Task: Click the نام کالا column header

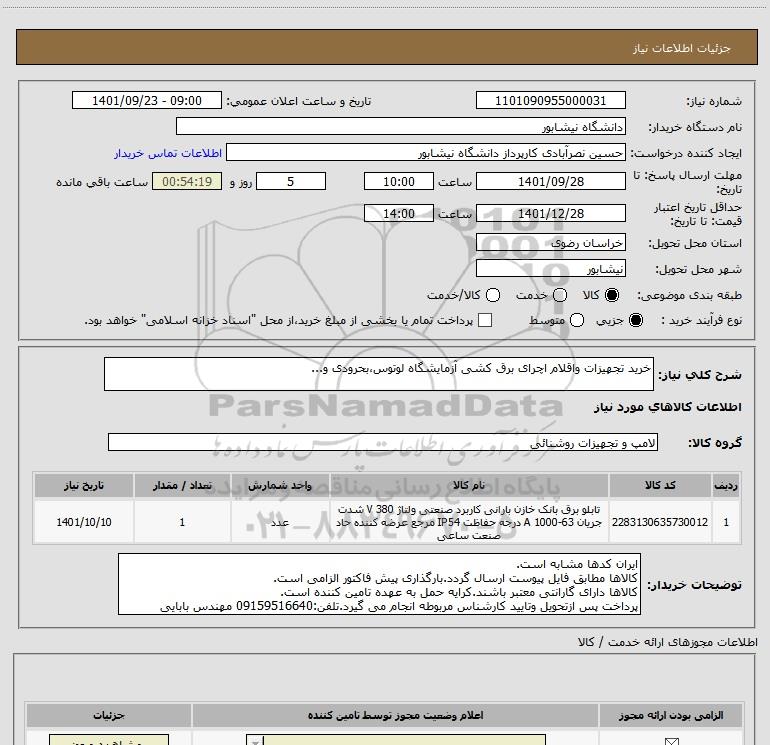Action: click(469, 485)
